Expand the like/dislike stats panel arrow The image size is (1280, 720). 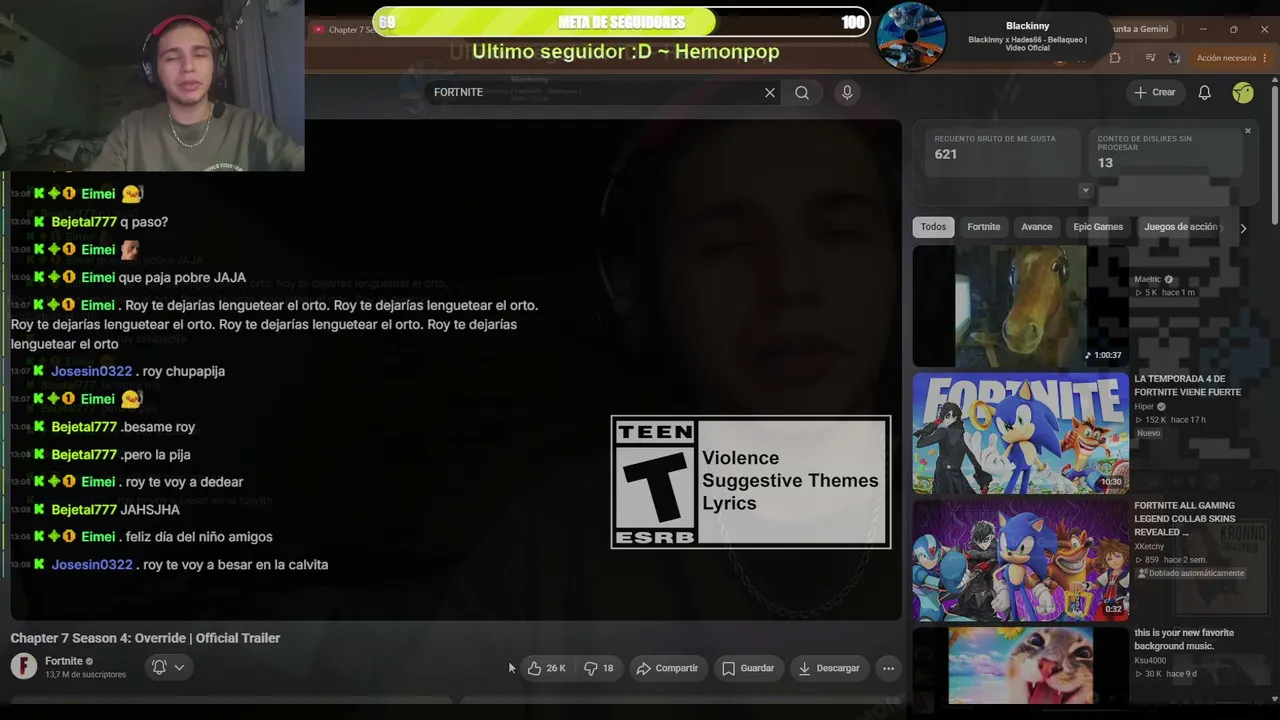[x=1086, y=191]
